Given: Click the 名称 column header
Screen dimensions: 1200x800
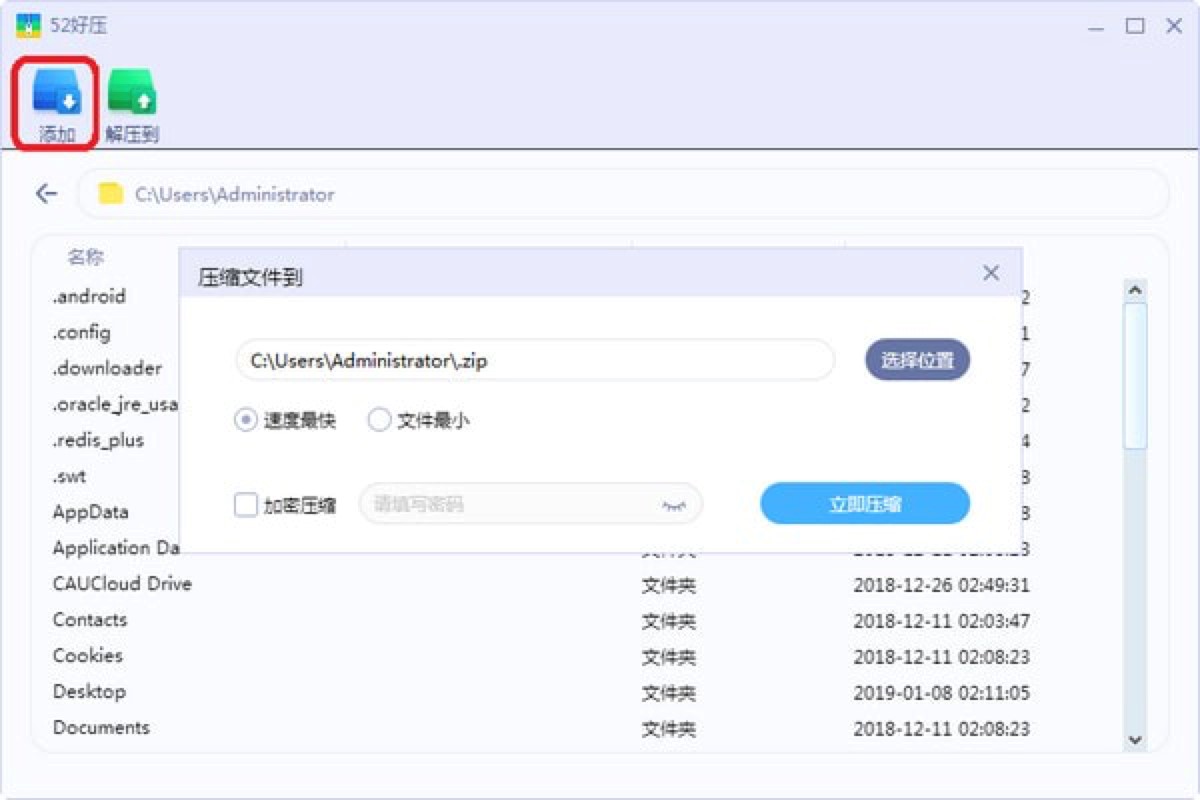Looking at the screenshot, I should click(x=86, y=257).
